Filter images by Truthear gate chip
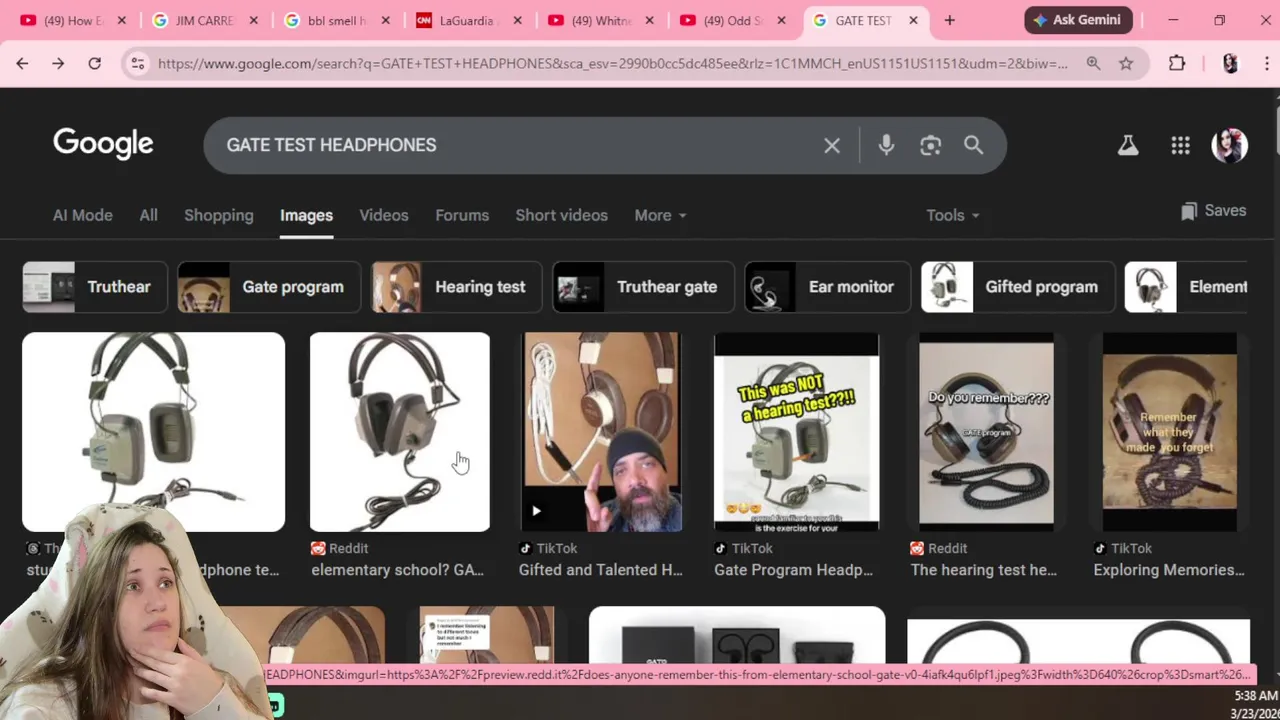 pos(643,287)
